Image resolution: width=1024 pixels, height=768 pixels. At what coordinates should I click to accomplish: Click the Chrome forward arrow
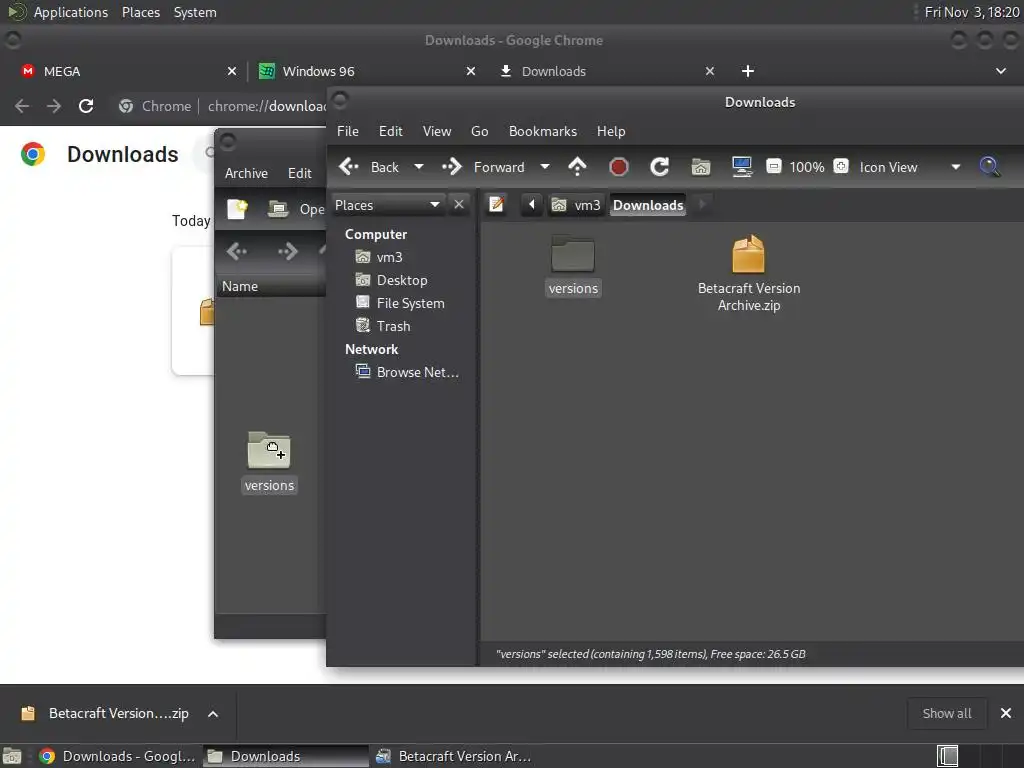click(54, 106)
